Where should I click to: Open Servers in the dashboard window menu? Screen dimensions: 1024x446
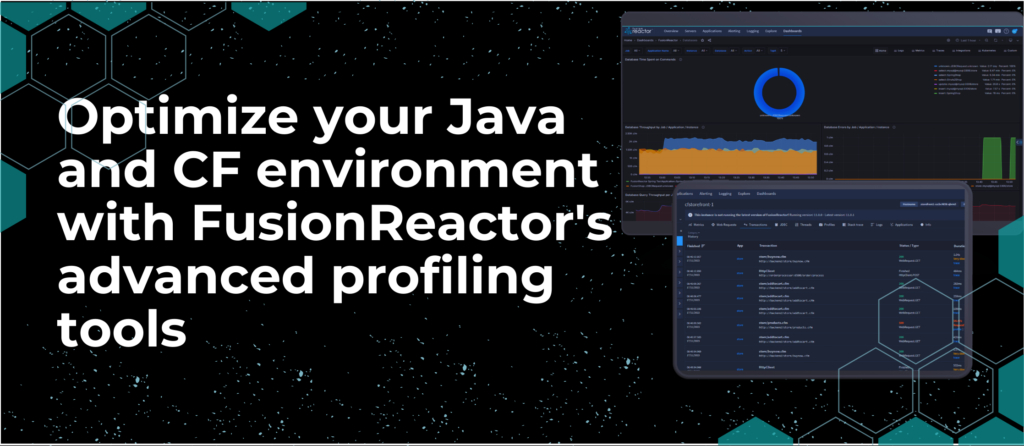tap(690, 31)
